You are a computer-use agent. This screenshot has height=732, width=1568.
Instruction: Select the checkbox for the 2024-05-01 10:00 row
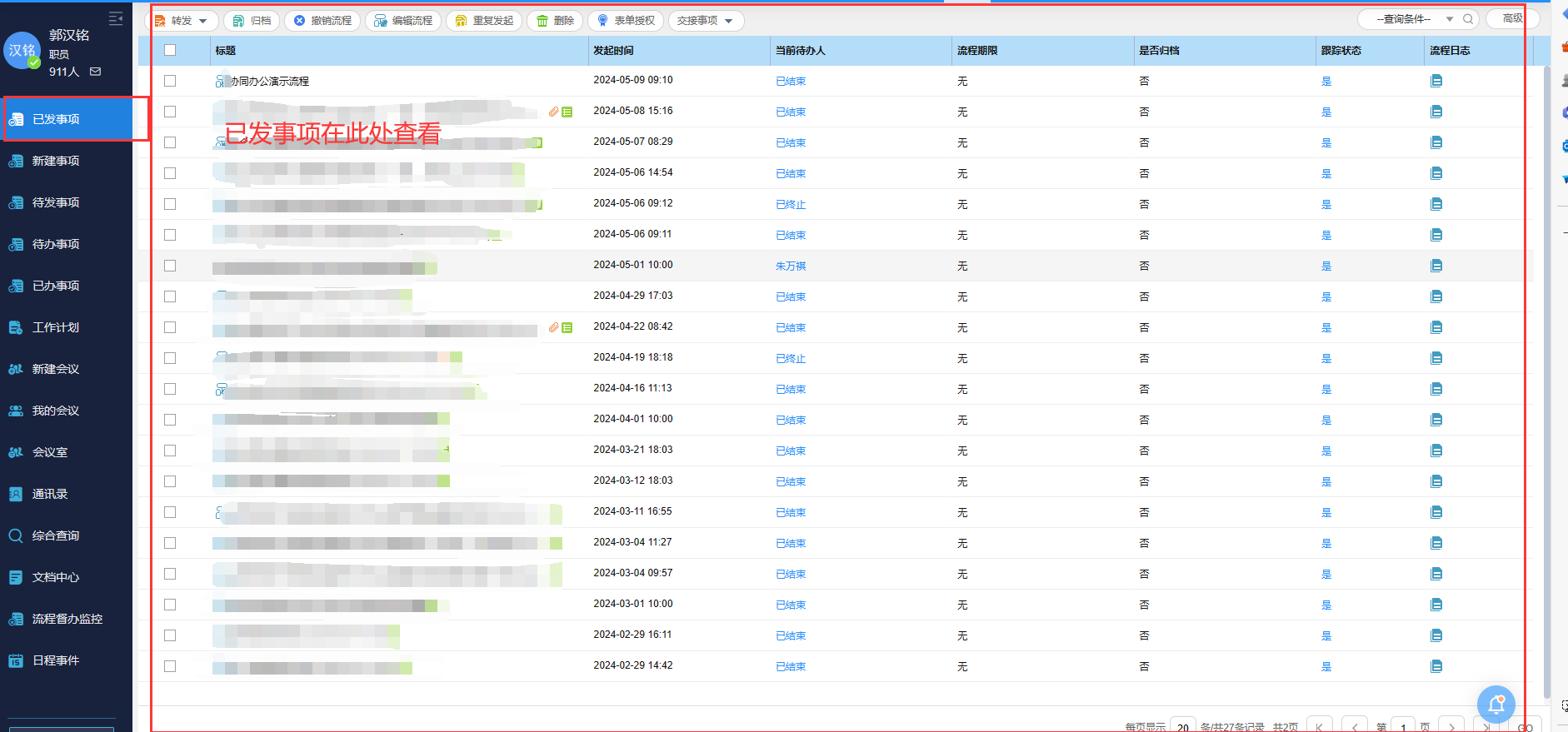pyautogui.click(x=170, y=266)
